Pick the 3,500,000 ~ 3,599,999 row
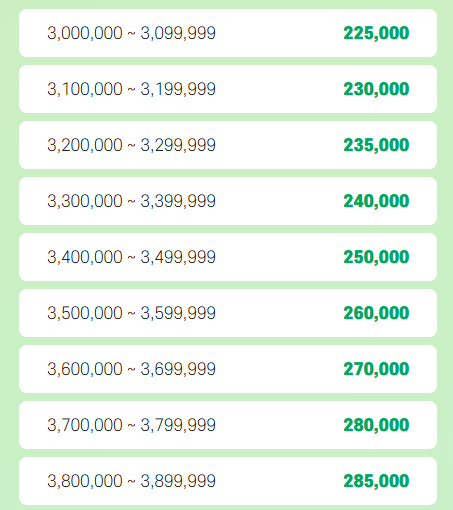Screen dimensions: 453x510 point(228,313)
